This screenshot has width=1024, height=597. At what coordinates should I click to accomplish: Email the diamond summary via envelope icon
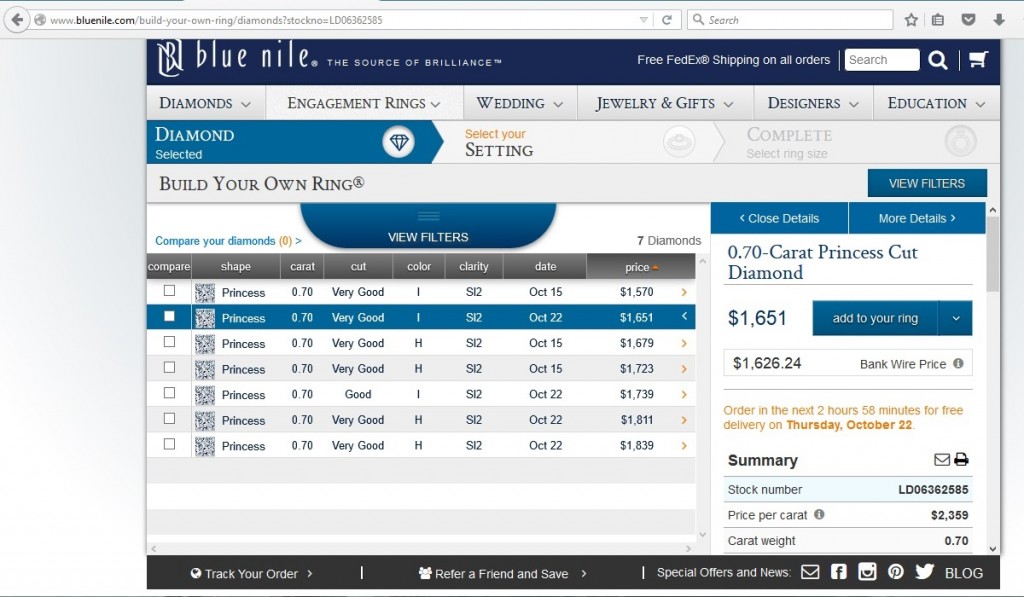click(x=941, y=460)
